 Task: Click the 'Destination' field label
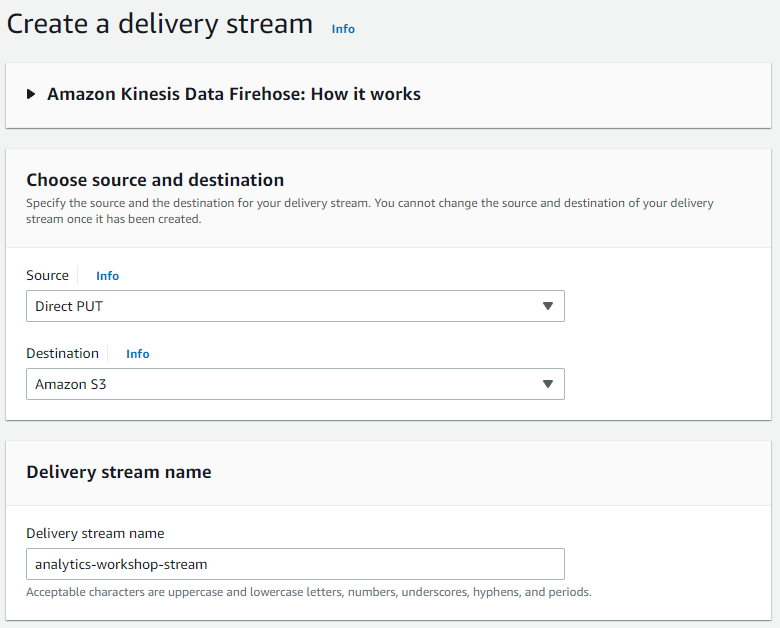(x=62, y=353)
